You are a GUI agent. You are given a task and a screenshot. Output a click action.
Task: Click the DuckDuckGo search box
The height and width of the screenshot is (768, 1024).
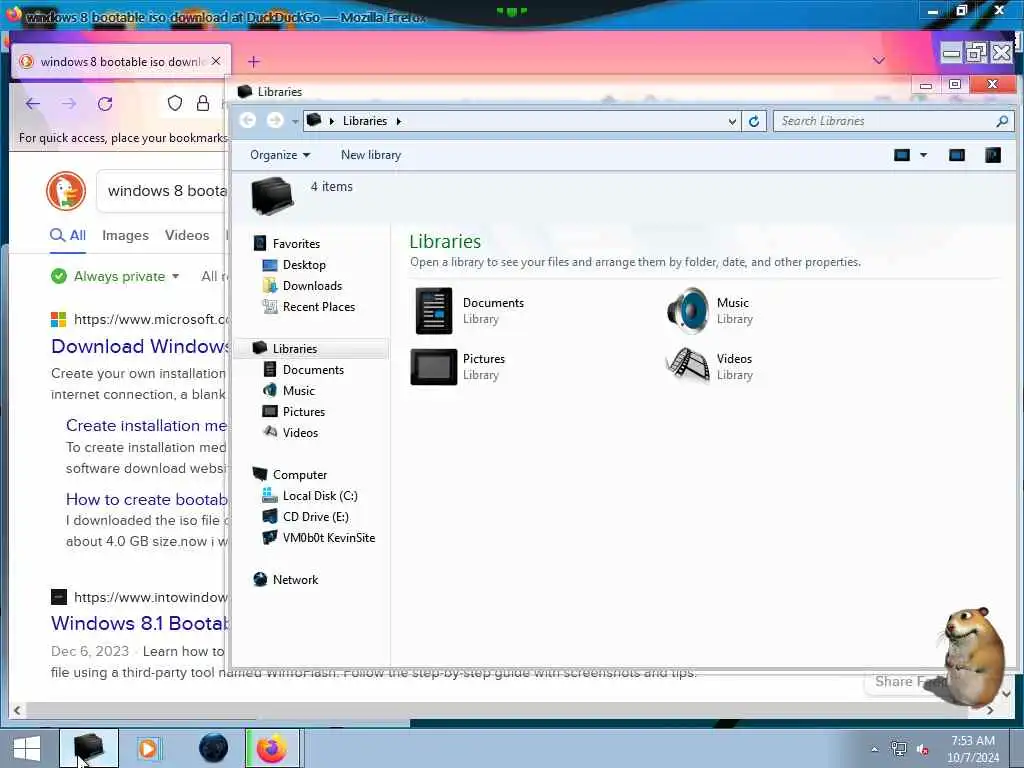(x=162, y=191)
